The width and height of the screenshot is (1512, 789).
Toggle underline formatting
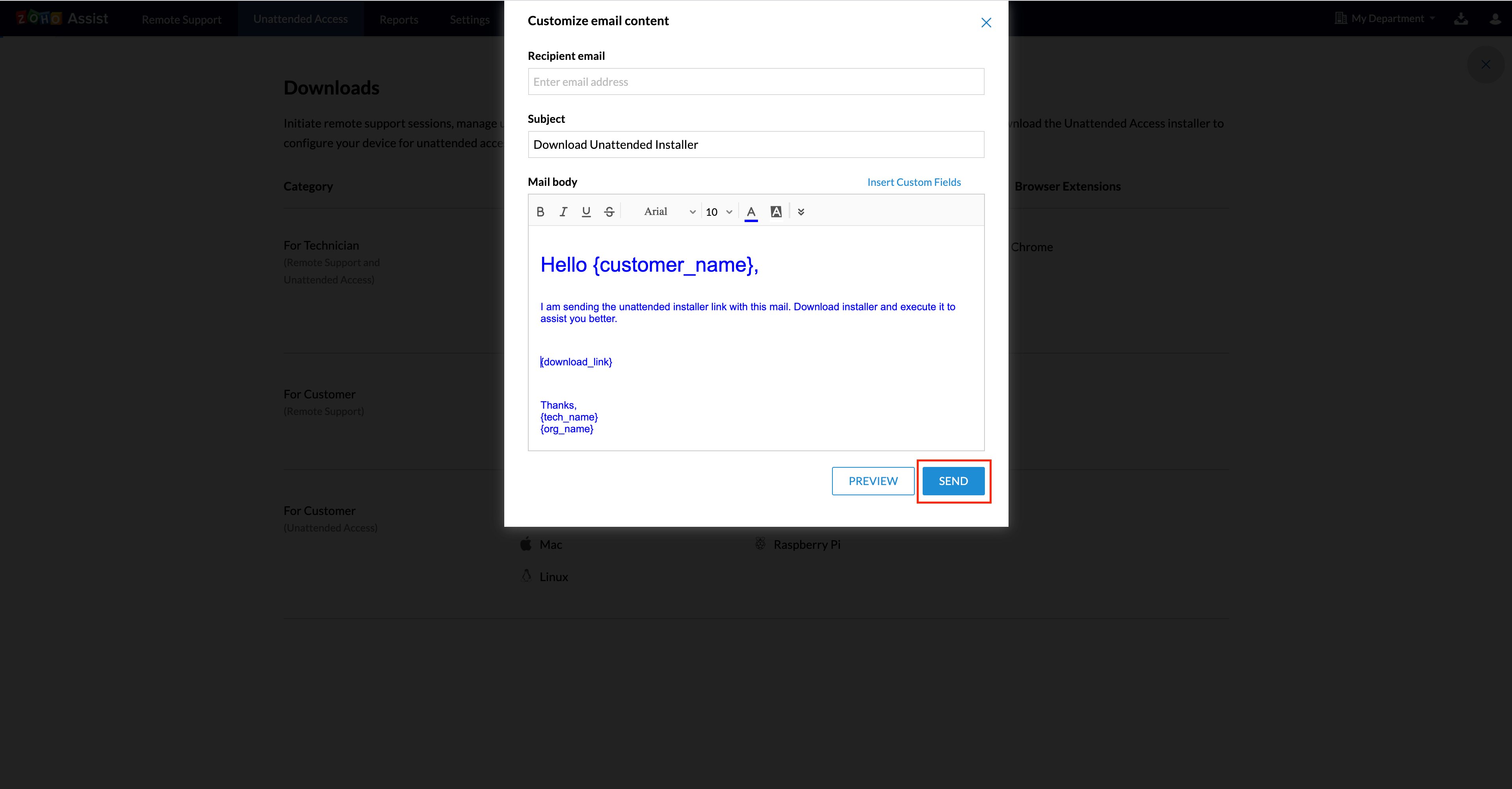click(x=586, y=212)
